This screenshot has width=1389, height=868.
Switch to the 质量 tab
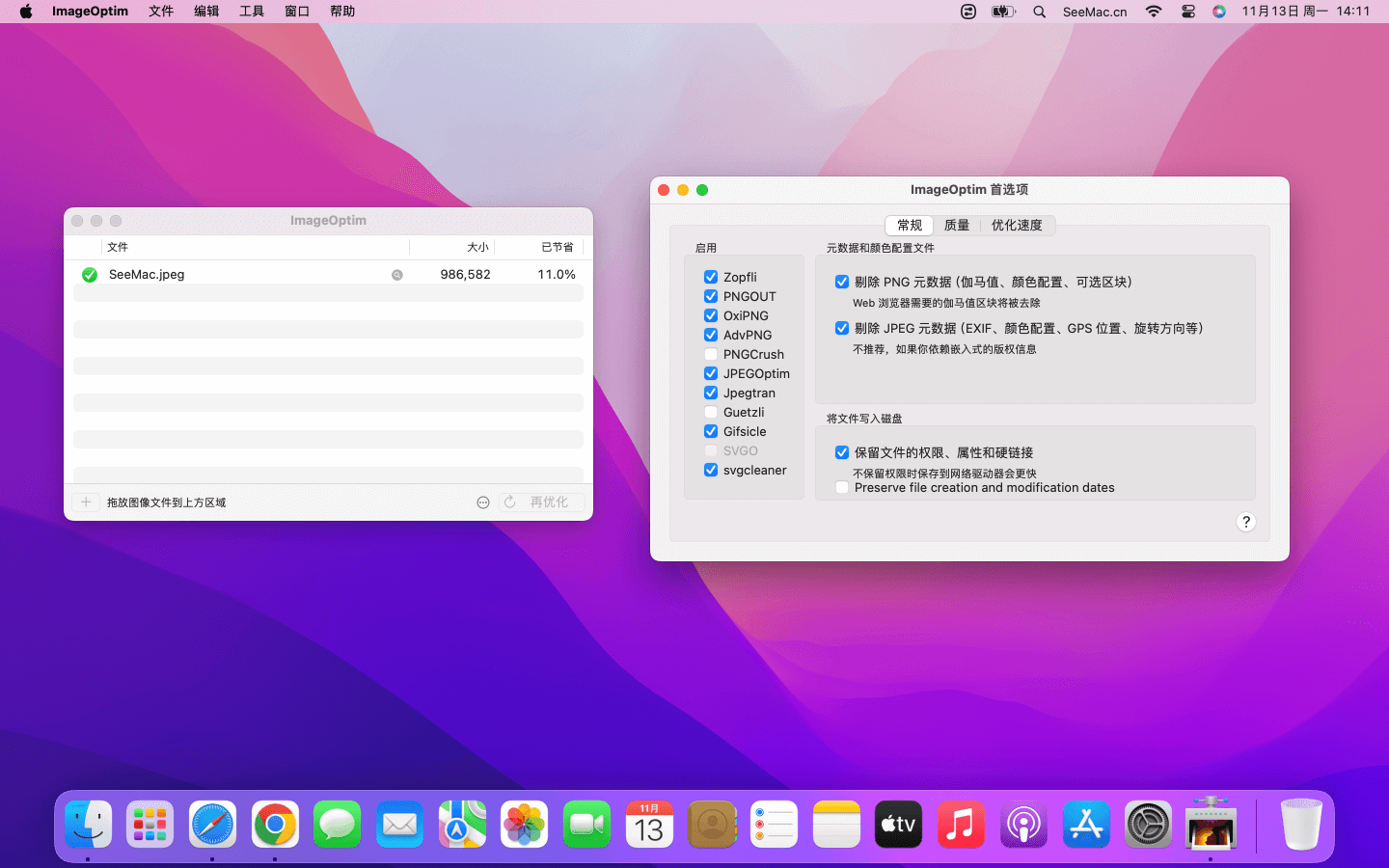click(x=956, y=225)
